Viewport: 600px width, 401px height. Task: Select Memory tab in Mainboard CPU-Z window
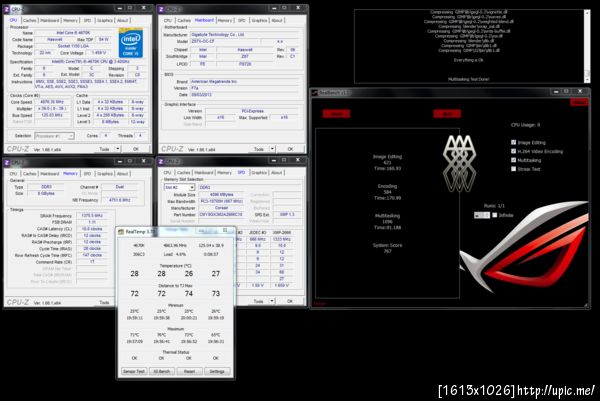(x=225, y=20)
